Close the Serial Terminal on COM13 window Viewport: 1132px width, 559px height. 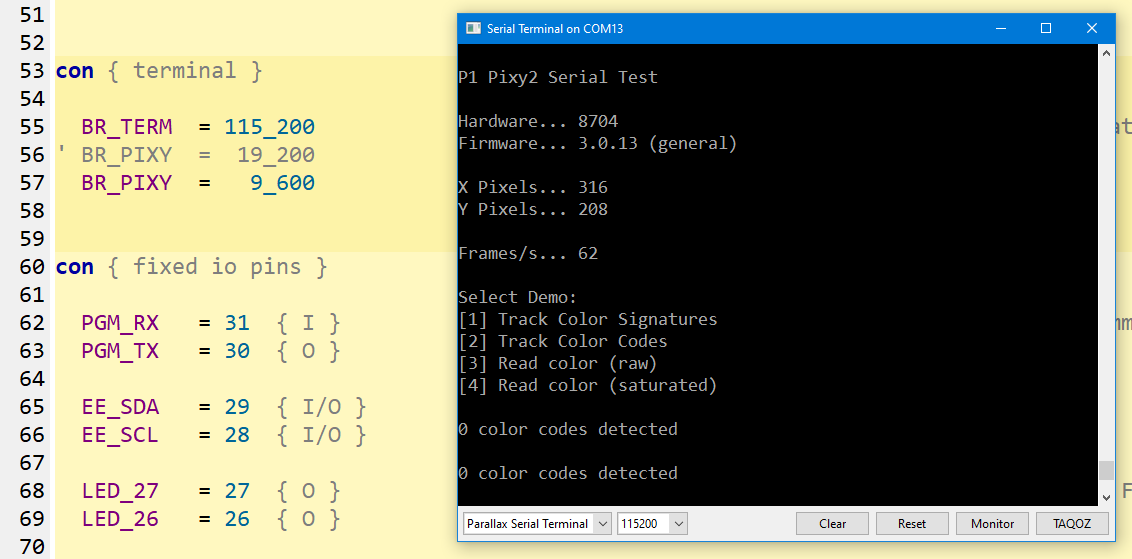coord(1091,29)
